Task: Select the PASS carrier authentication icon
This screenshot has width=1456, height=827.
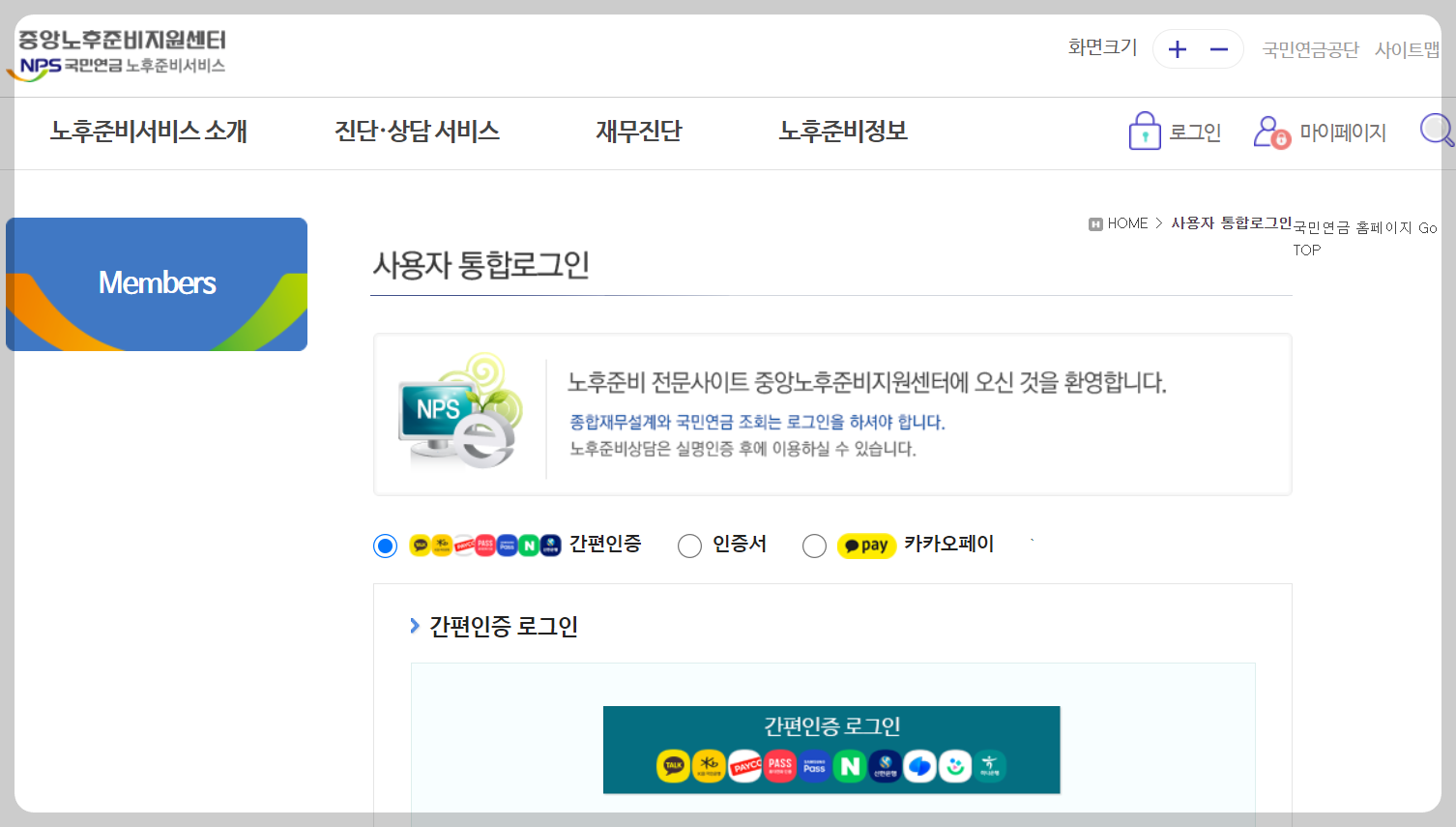Action: point(779,766)
